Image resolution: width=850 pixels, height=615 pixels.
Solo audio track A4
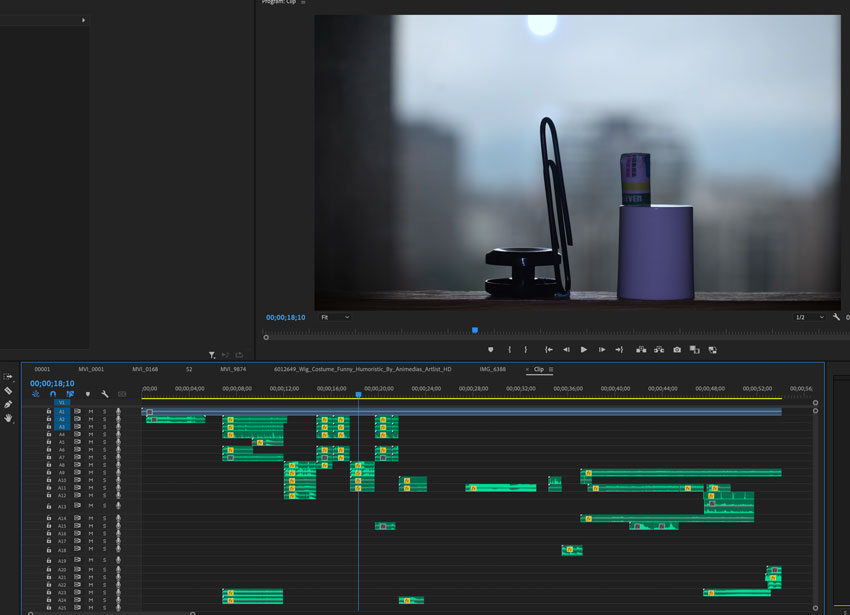104,435
